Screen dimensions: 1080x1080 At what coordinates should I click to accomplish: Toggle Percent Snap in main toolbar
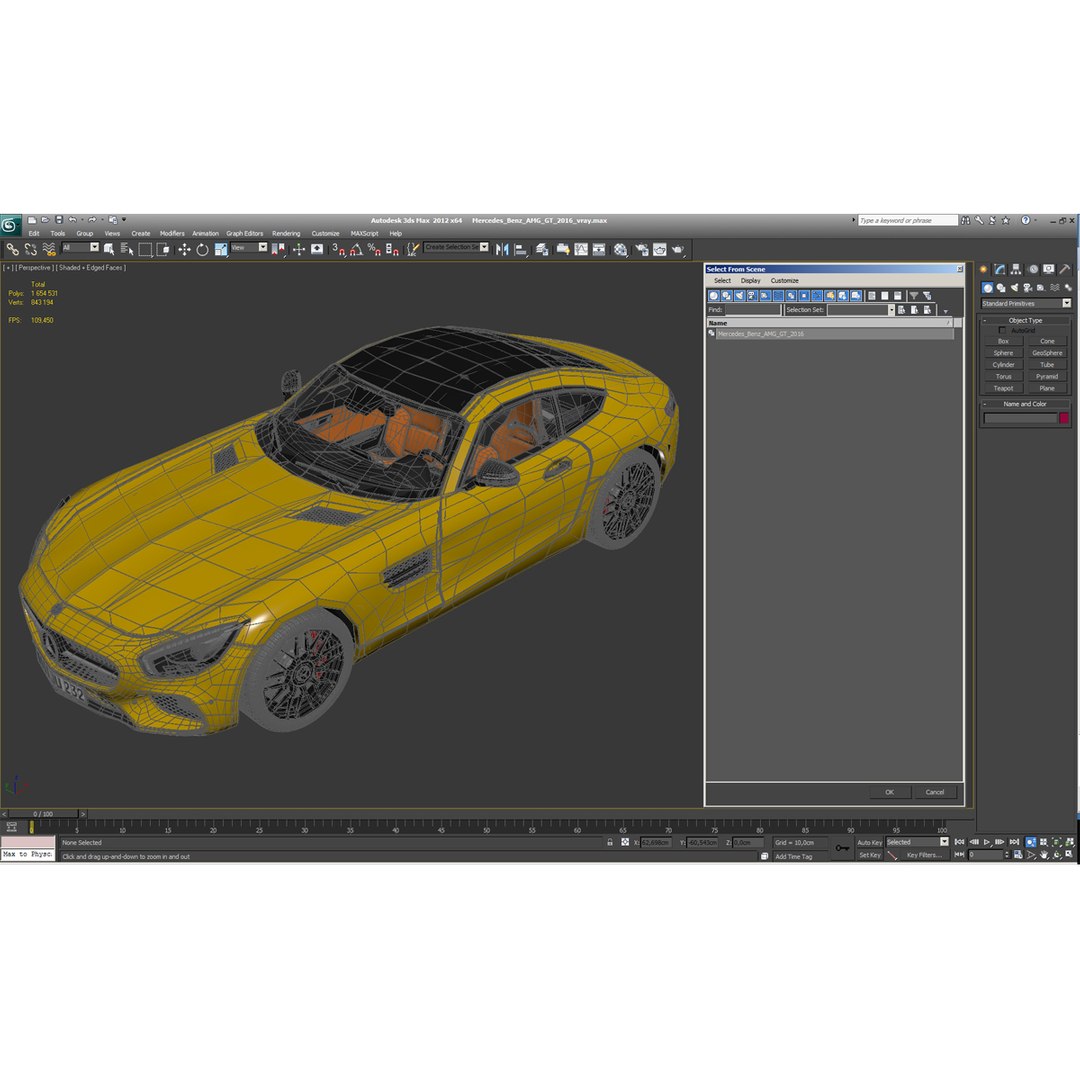[374, 249]
